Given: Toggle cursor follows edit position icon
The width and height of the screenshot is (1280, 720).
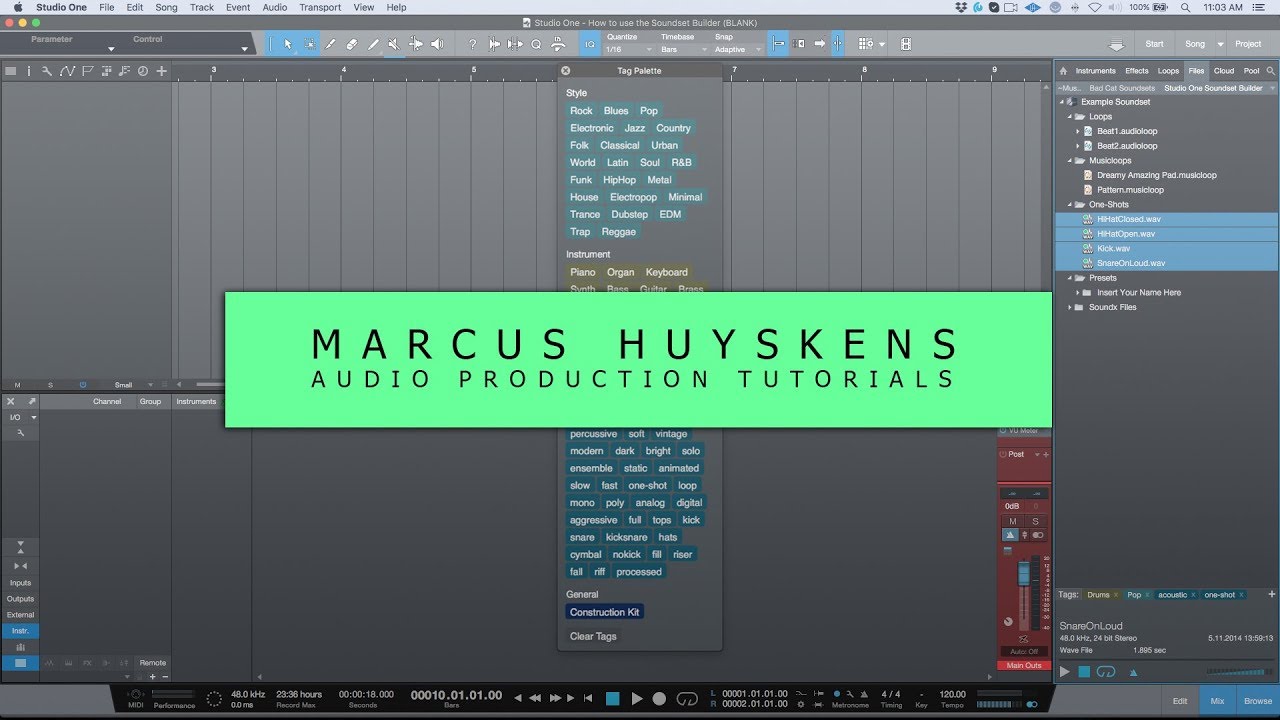Looking at the screenshot, I should (x=837, y=44).
